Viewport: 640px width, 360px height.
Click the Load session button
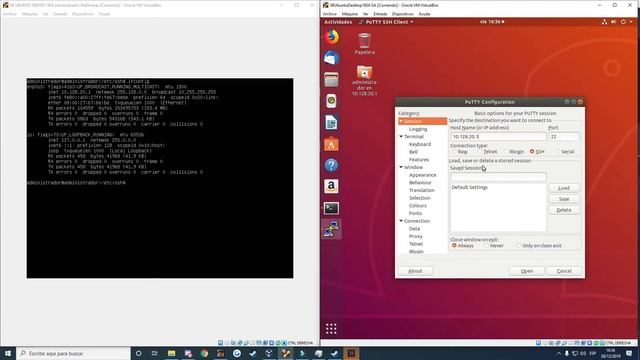pyautogui.click(x=564, y=188)
